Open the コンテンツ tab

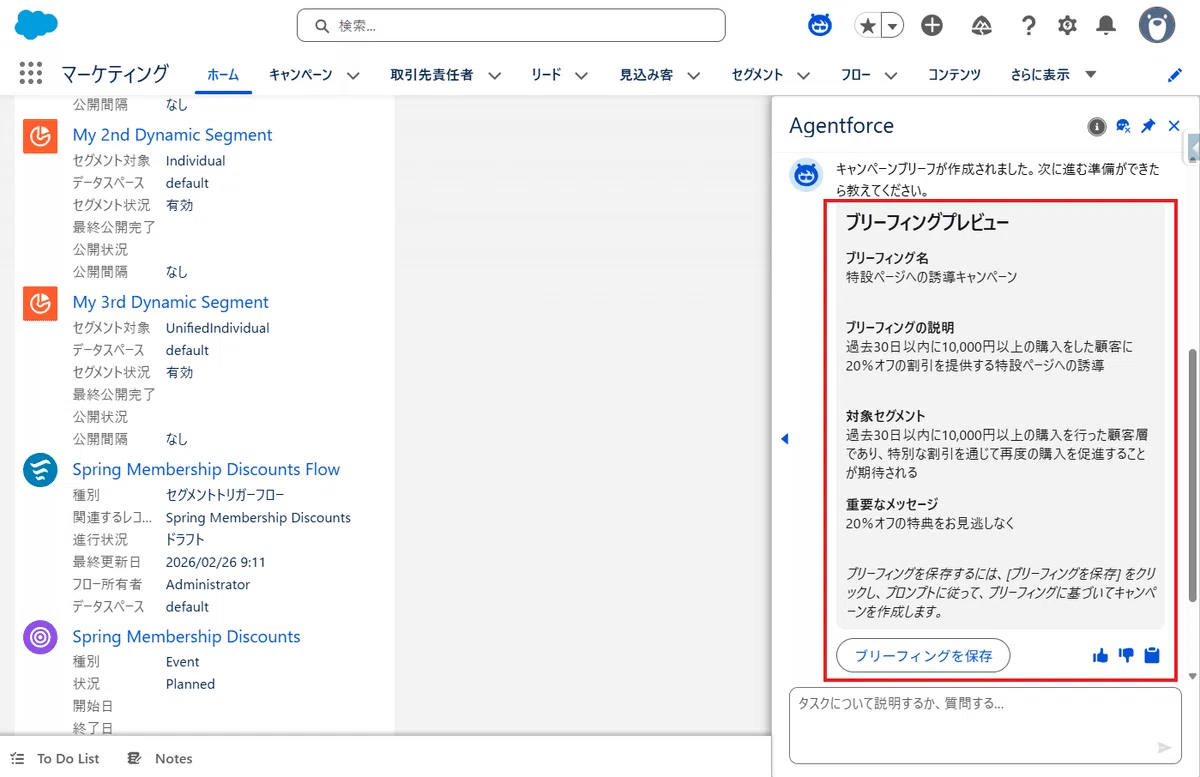click(x=954, y=75)
